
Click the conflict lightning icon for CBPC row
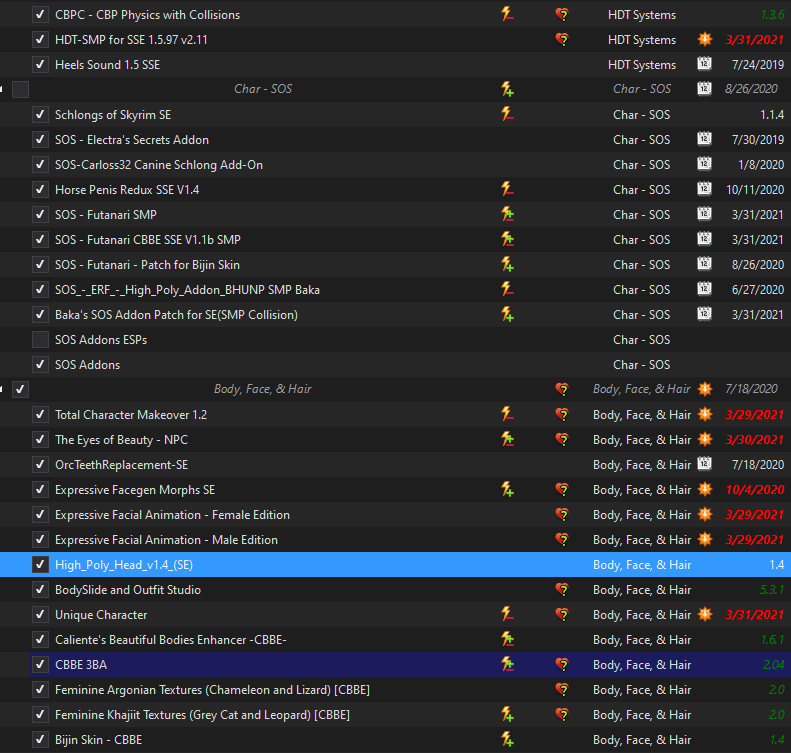tap(507, 14)
